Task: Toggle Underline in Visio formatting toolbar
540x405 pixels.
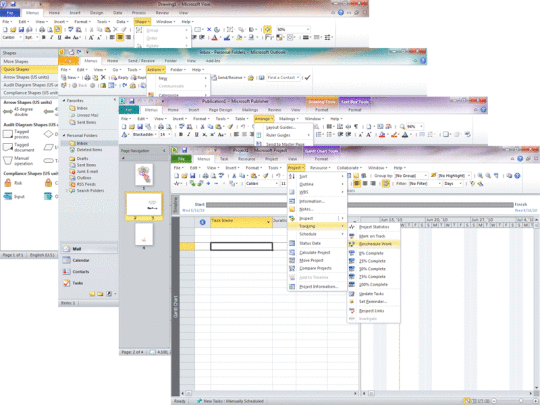Action: click(59, 38)
